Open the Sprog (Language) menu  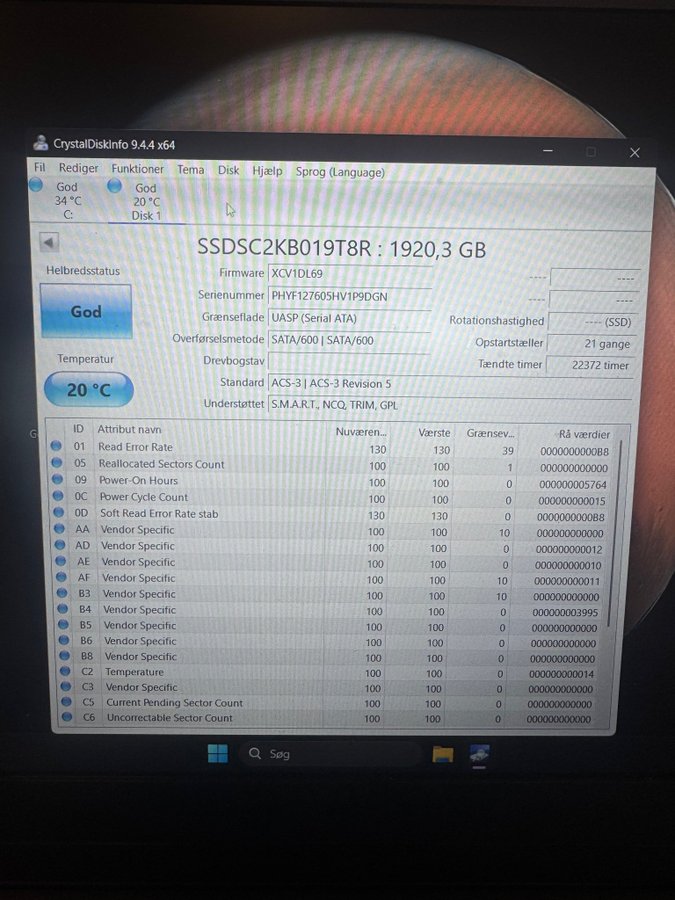coord(339,172)
